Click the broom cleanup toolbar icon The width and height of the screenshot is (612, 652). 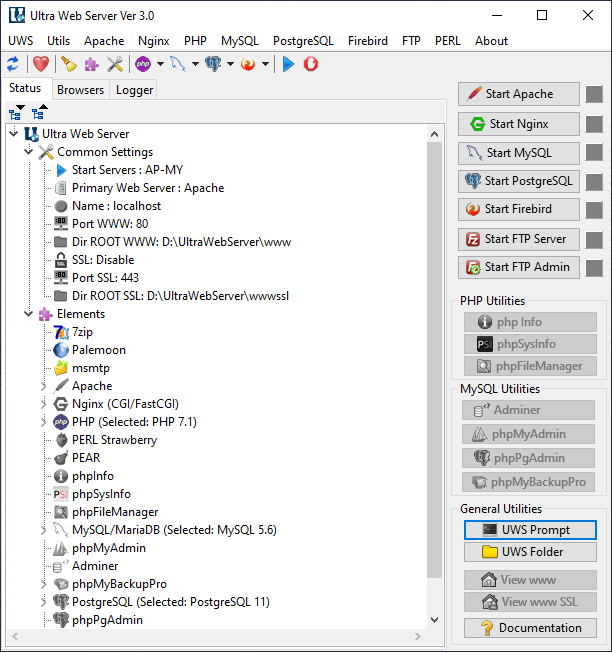click(x=69, y=64)
